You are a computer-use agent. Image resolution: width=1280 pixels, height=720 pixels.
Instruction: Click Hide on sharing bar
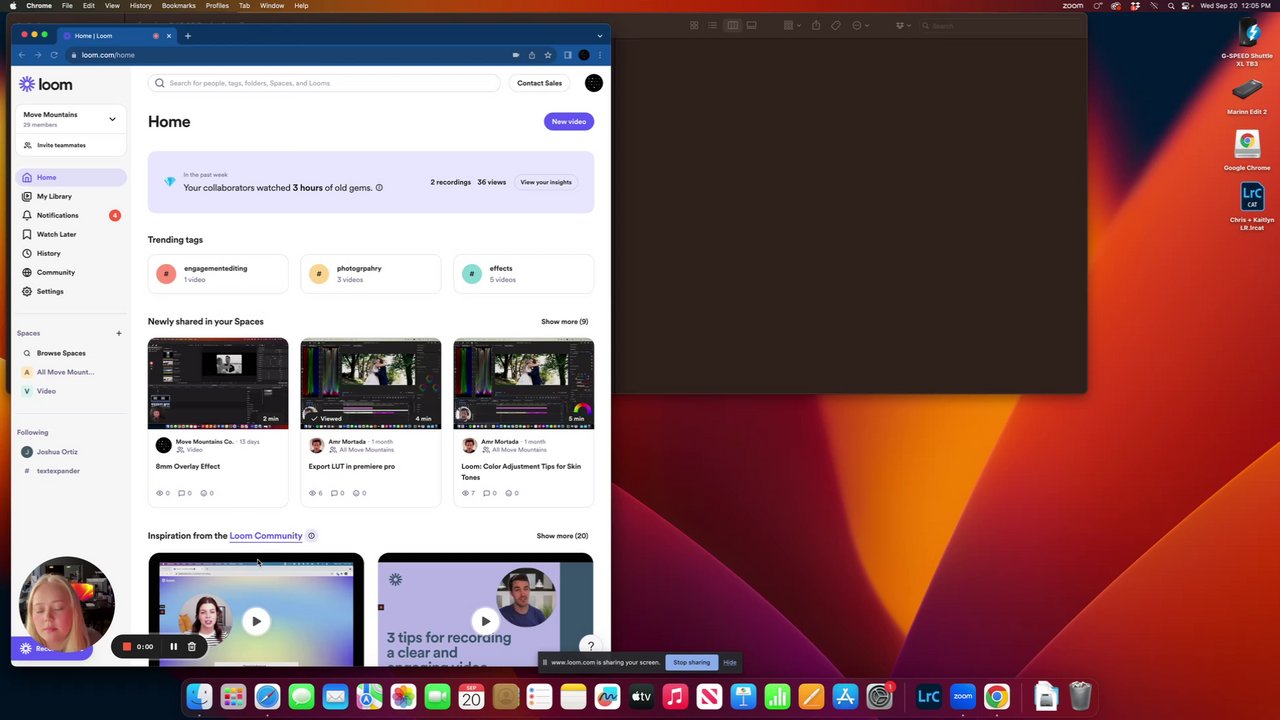[730, 662]
